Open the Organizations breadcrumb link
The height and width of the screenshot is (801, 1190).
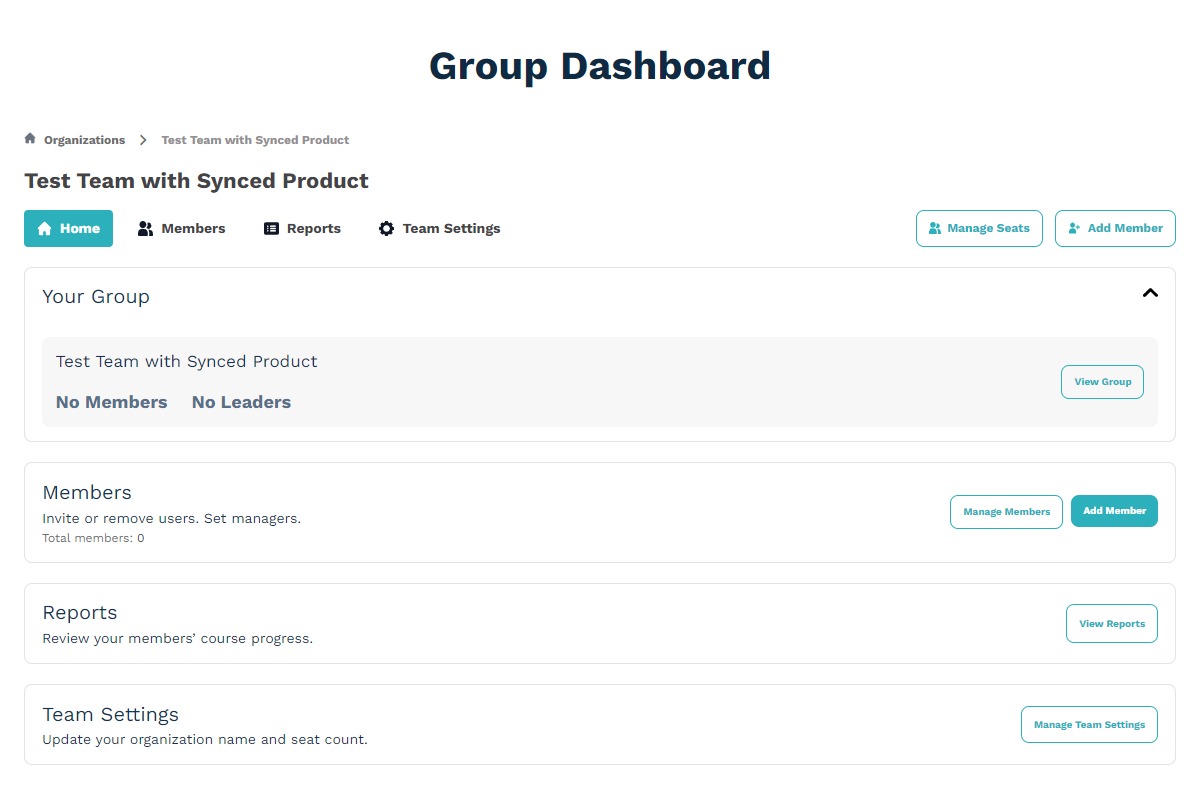pyautogui.click(x=85, y=140)
